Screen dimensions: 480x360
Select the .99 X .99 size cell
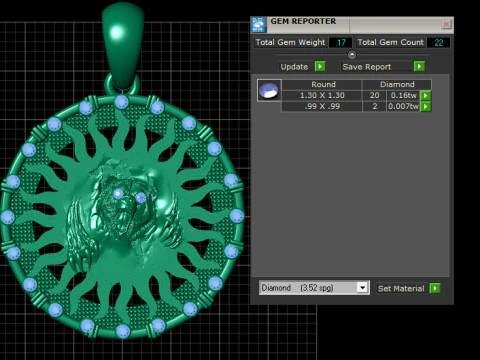point(322,106)
